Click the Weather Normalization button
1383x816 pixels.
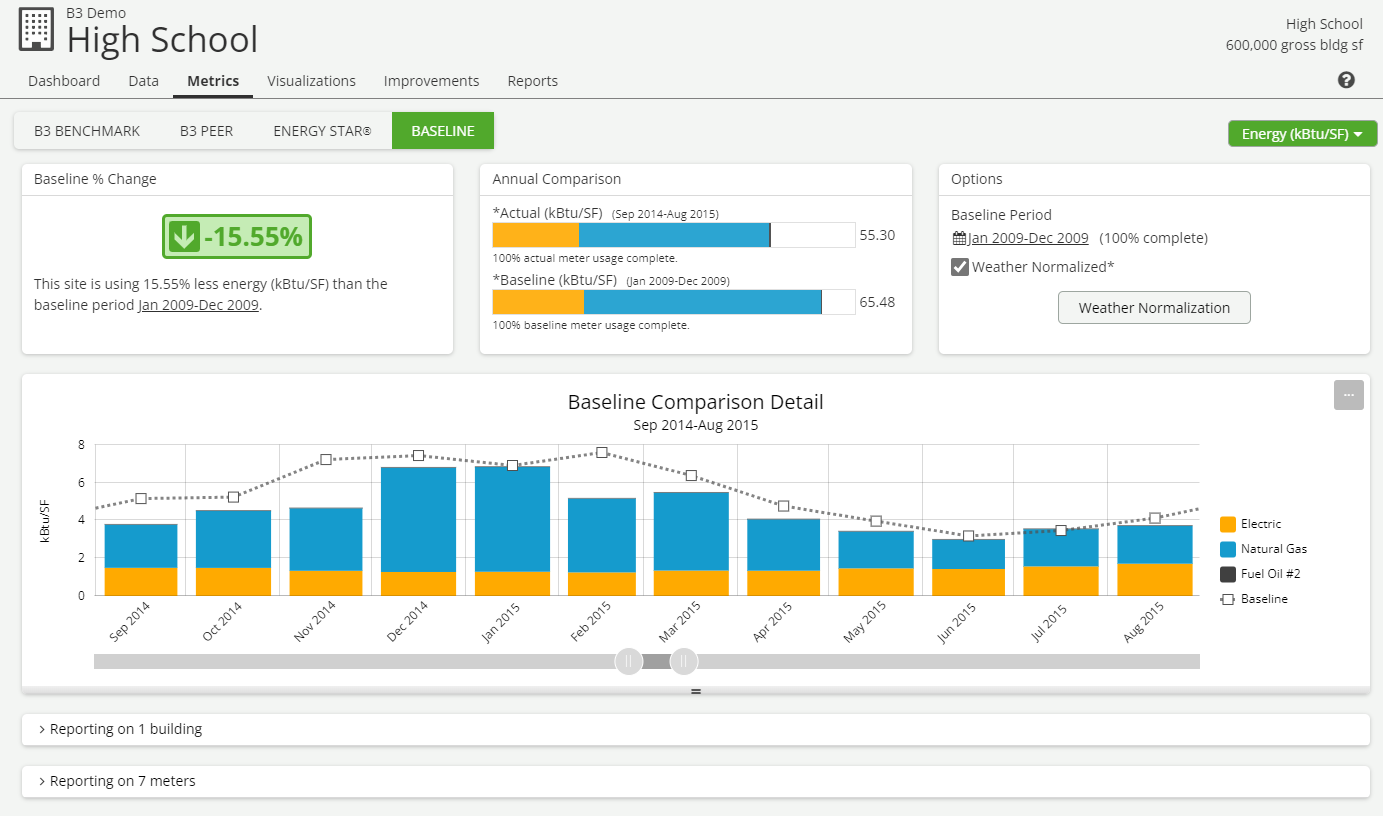[1154, 308]
